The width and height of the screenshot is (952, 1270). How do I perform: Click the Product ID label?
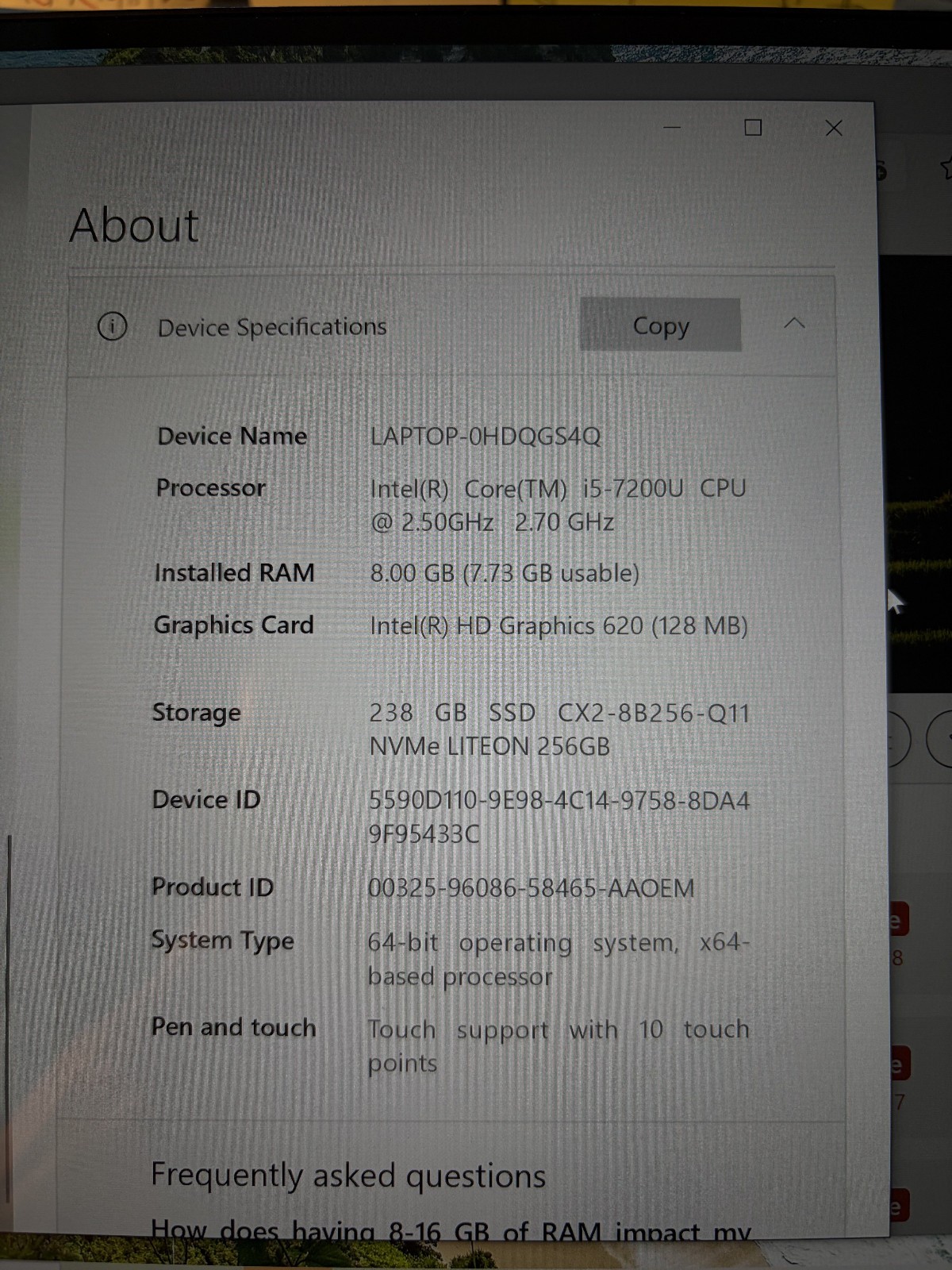click(213, 887)
